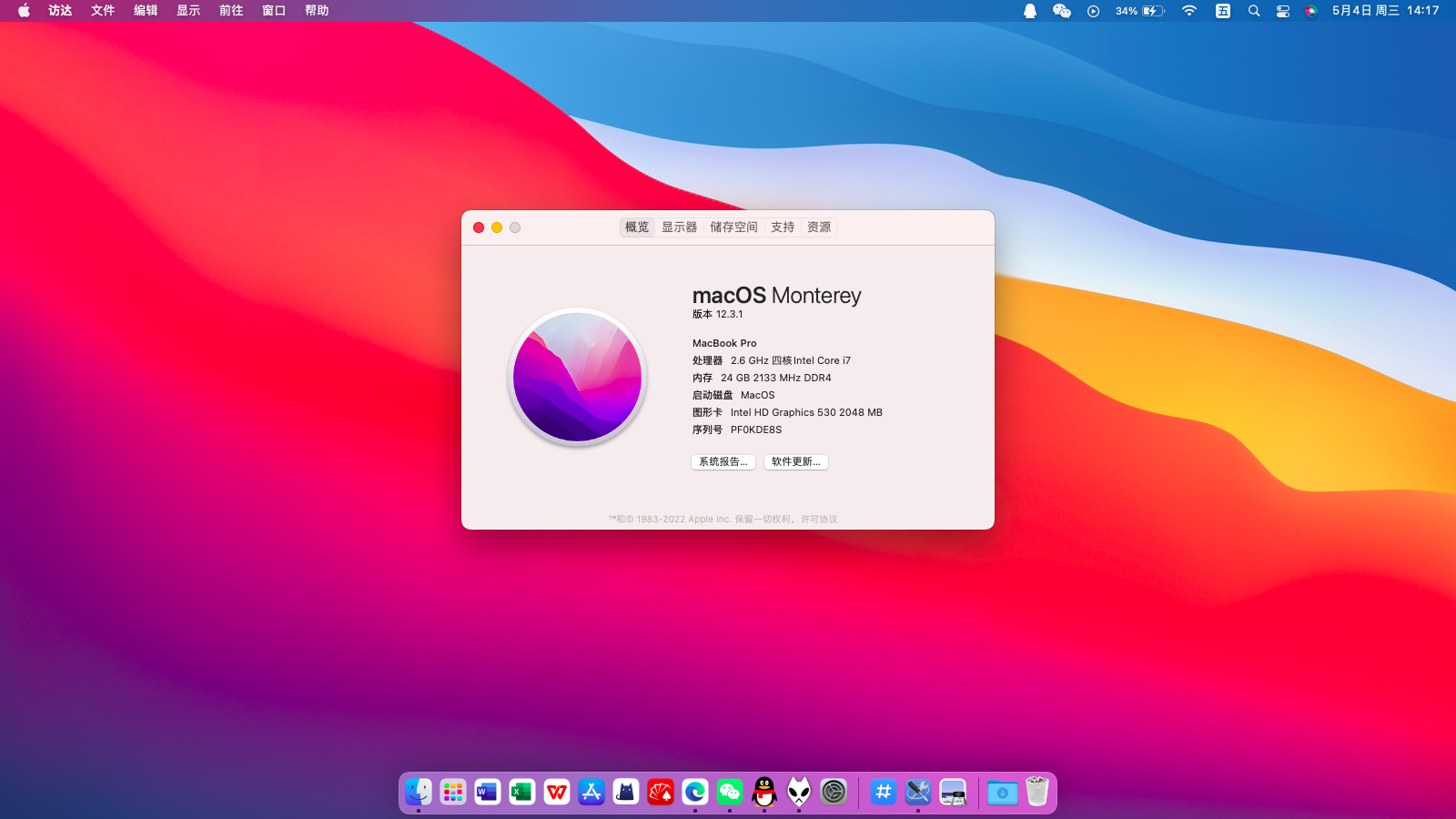Click the MacBook Pro model text
The width and height of the screenshot is (1456, 819).
[724, 343]
